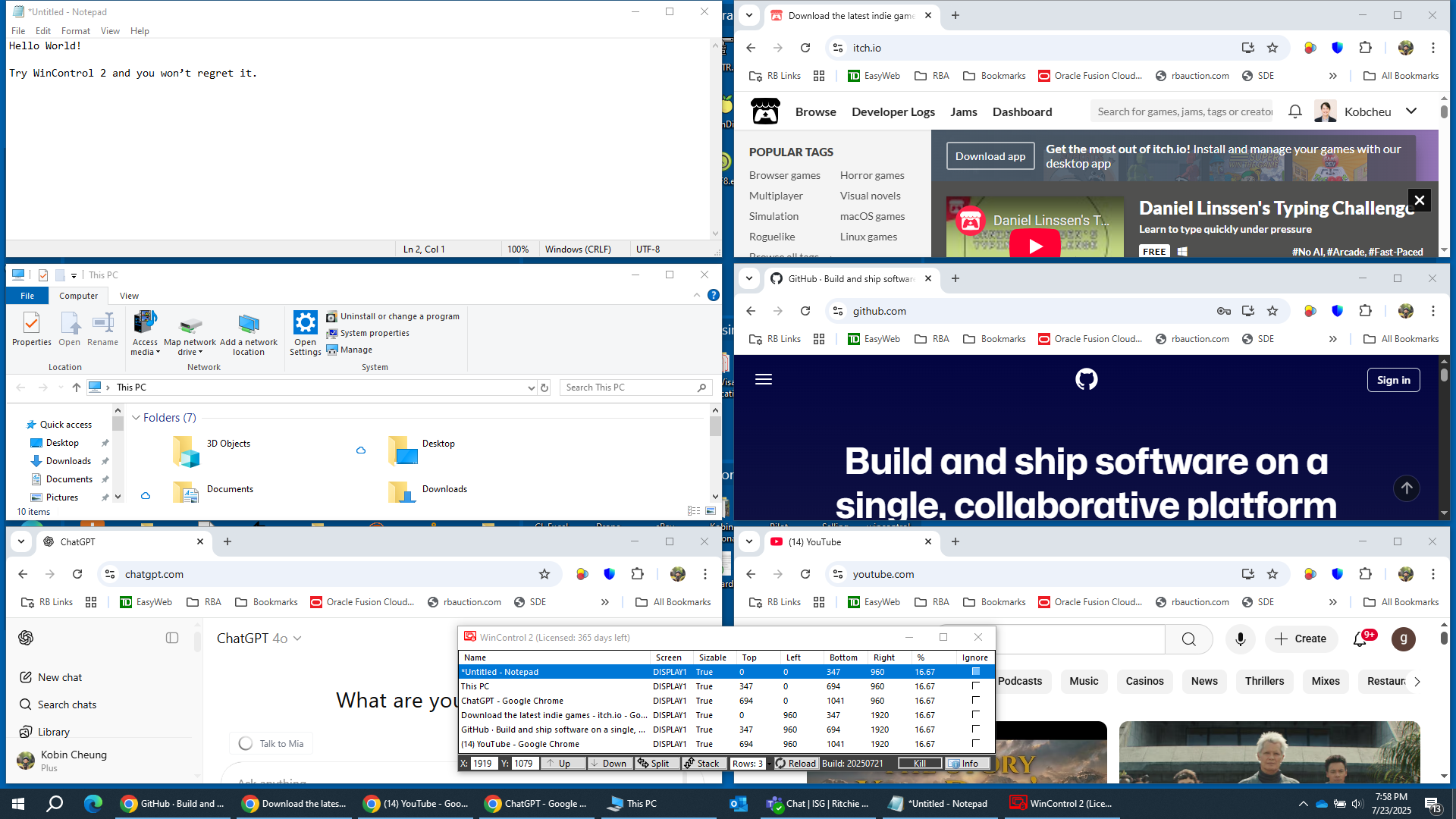The height and width of the screenshot is (819, 1456).
Task: Open Microsoft Edge from taskbar
Action: click(x=93, y=804)
